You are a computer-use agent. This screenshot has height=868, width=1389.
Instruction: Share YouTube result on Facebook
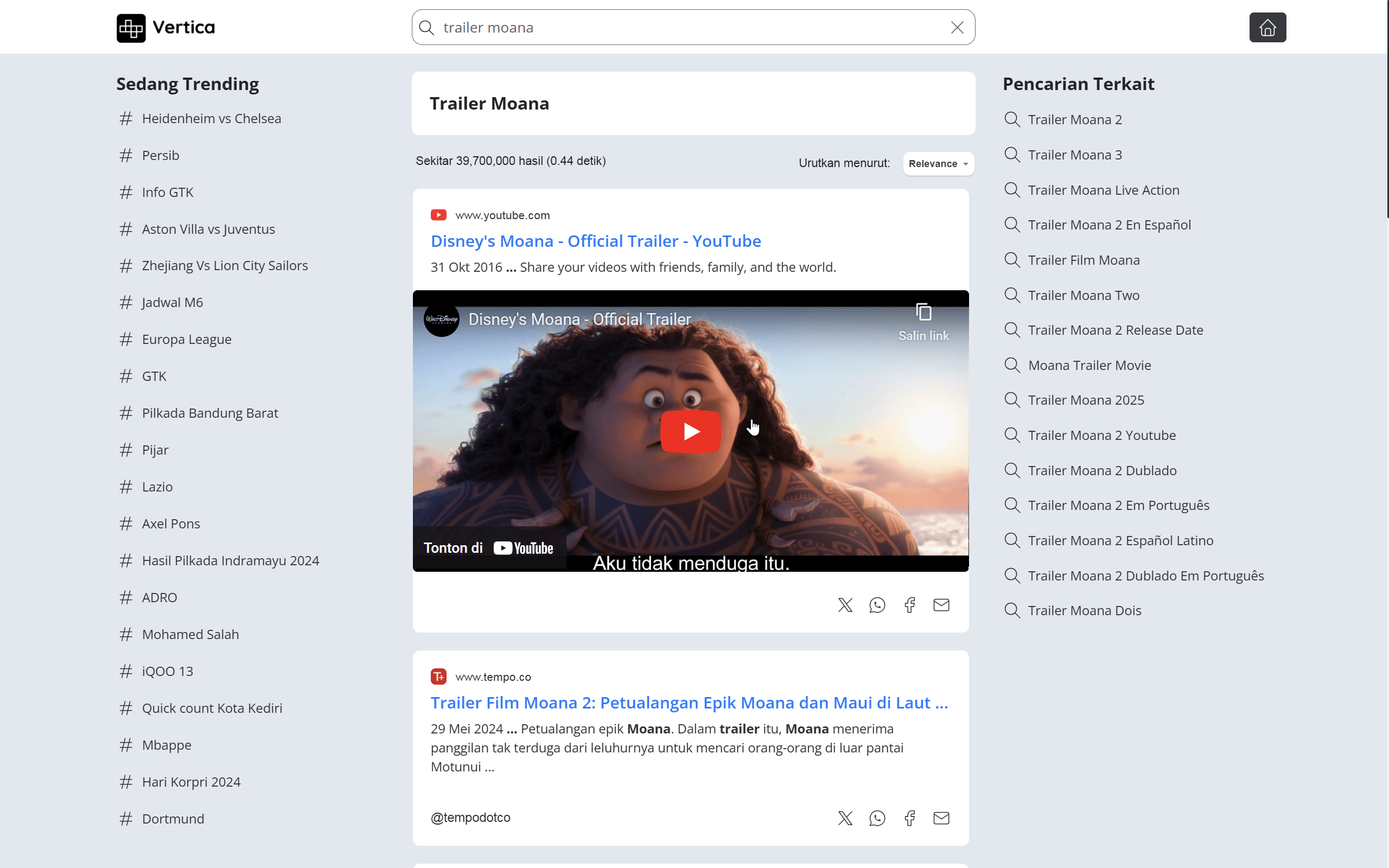point(909,604)
